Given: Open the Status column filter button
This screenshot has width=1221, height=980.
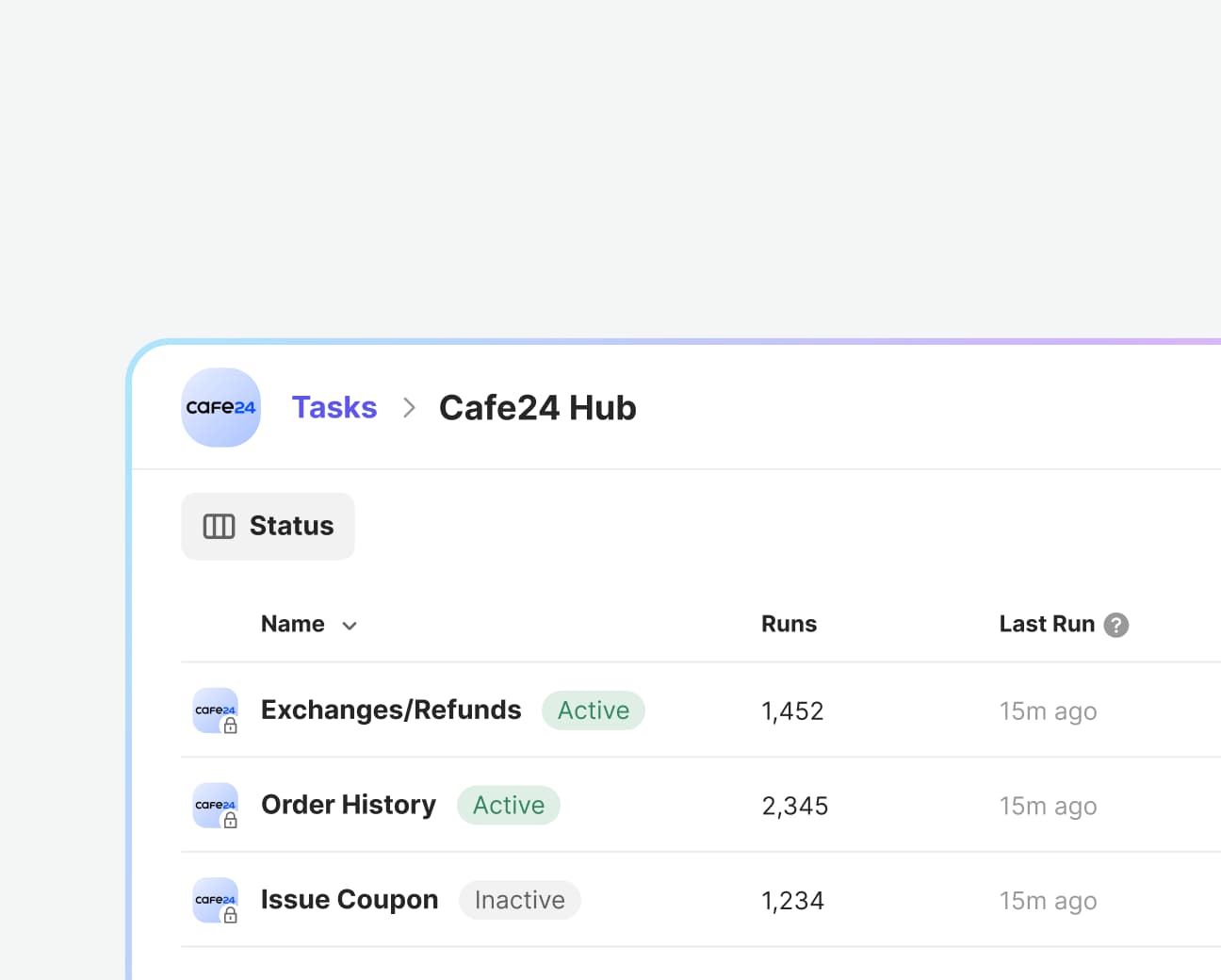Looking at the screenshot, I should [268, 526].
